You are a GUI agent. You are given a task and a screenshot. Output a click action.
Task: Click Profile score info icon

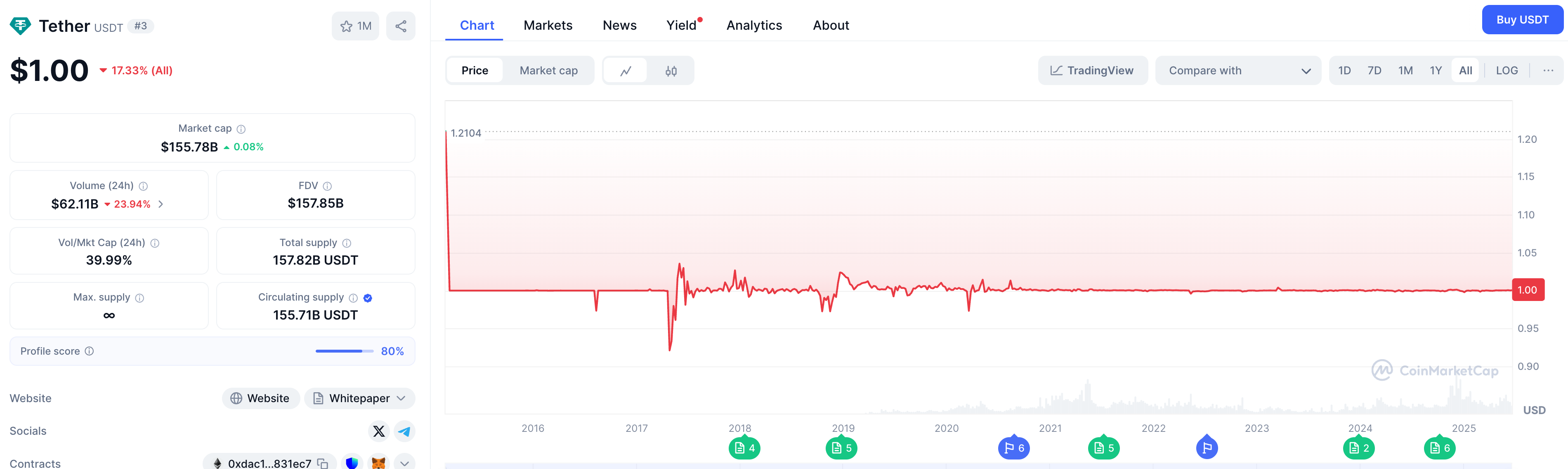[x=90, y=351]
